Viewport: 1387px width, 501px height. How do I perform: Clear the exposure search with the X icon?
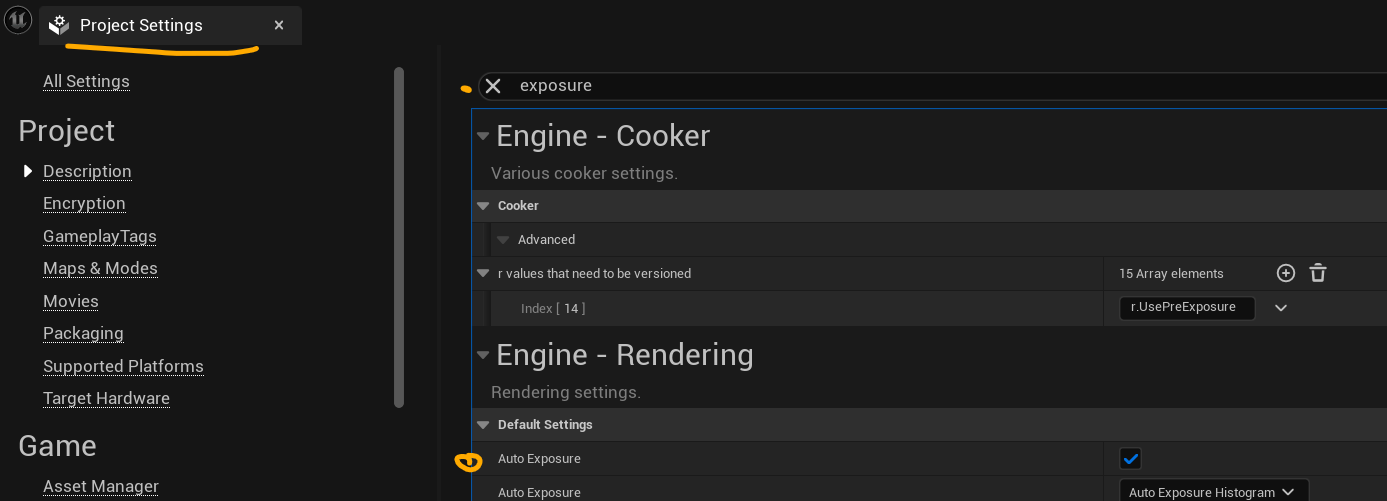pyautogui.click(x=493, y=86)
